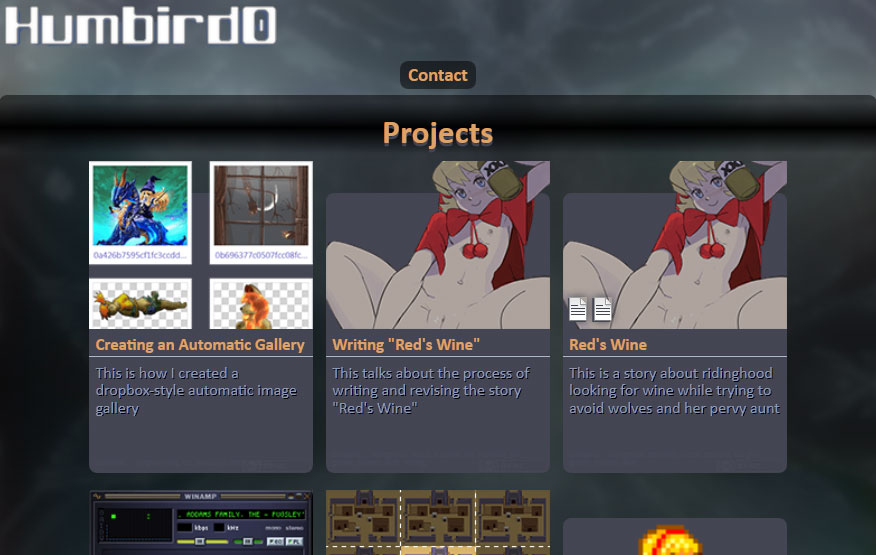Click the writing and revising process description
Image resolution: width=876 pixels, height=555 pixels.
pyautogui.click(x=431, y=391)
